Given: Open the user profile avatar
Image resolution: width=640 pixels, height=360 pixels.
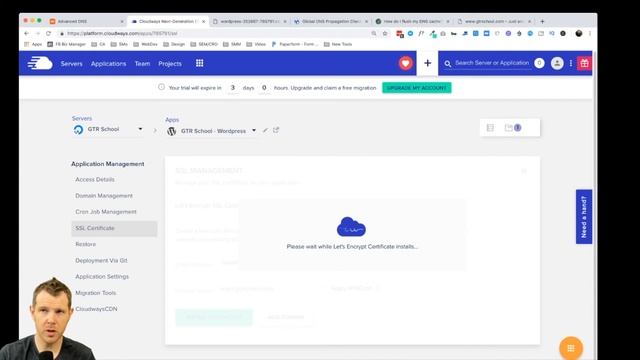Looking at the screenshot, I should click(x=557, y=63).
